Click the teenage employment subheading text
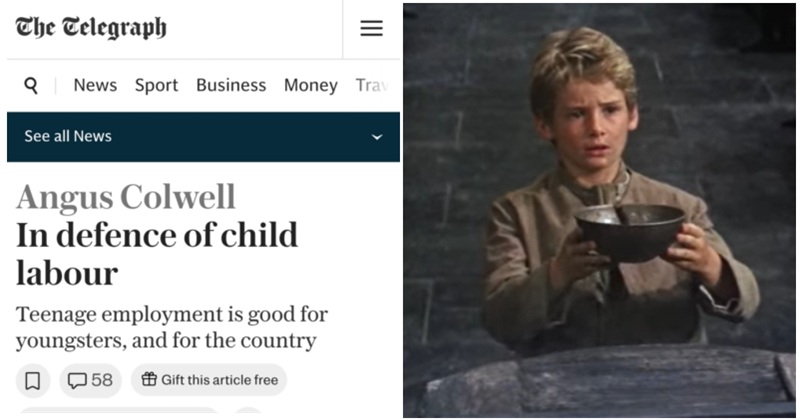The width and height of the screenshot is (800, 420). (x=172, y=327)
